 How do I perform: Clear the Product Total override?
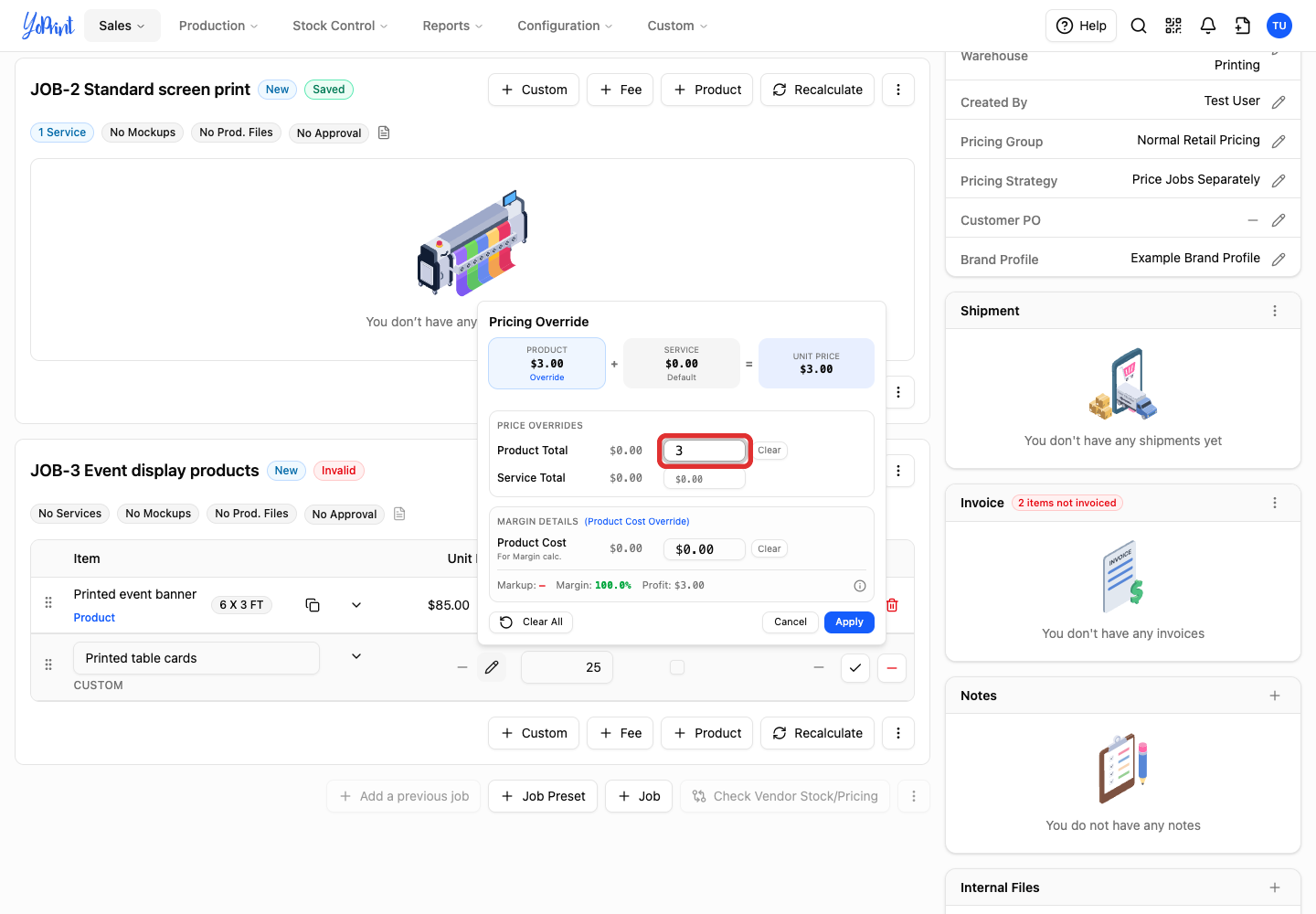769,451
